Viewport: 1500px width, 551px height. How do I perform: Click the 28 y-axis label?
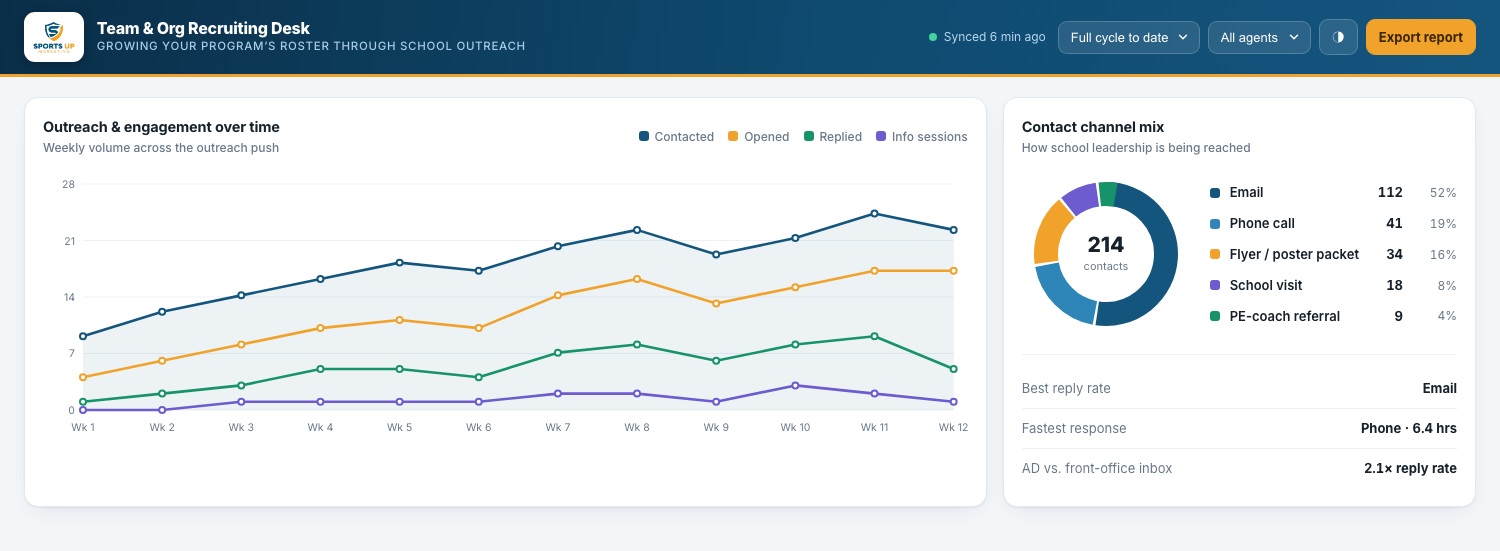click(x=68, y=185)
